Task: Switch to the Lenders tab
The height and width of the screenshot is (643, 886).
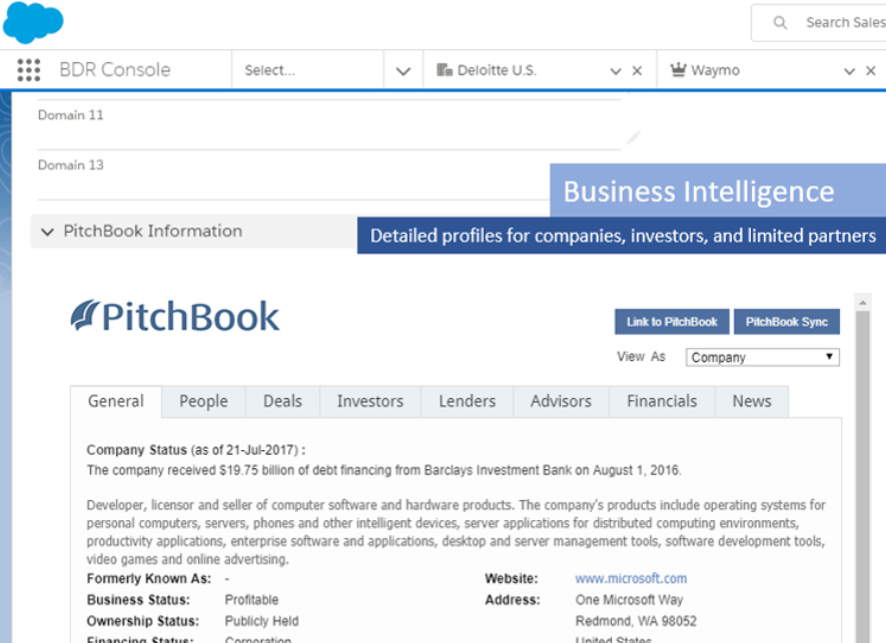Action: [x=467, y=401]
